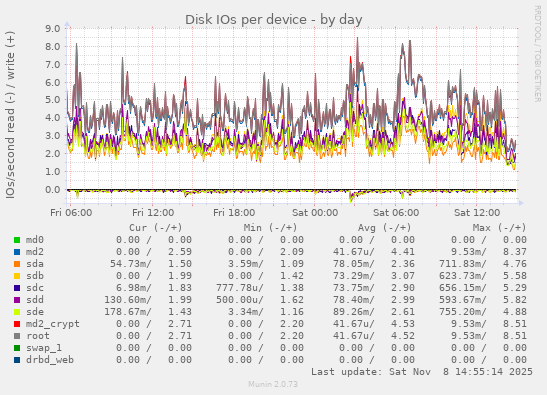
Task: Click the md2 max write value 8.37
Action: [x=515, y=252]
